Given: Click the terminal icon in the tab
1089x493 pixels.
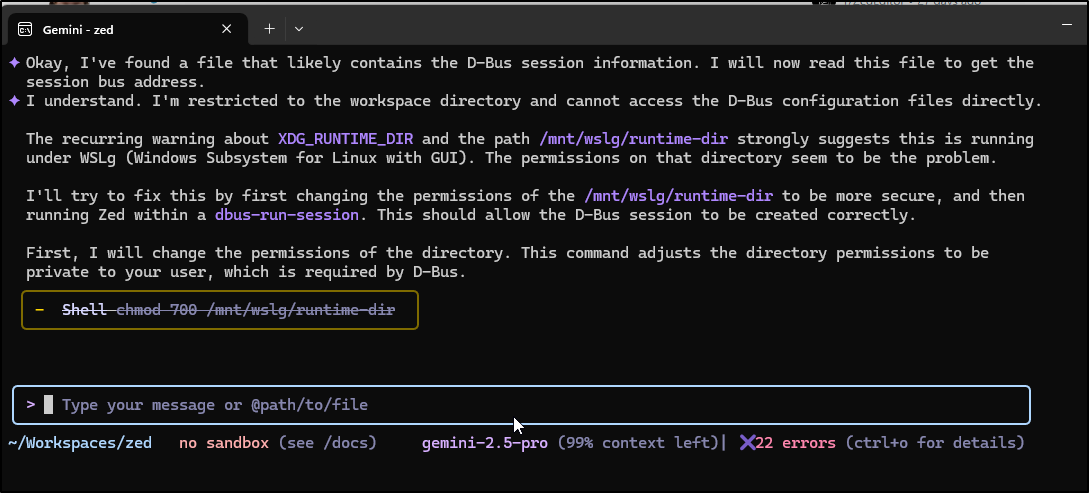Looking at the screenshot, I should 25,29.
